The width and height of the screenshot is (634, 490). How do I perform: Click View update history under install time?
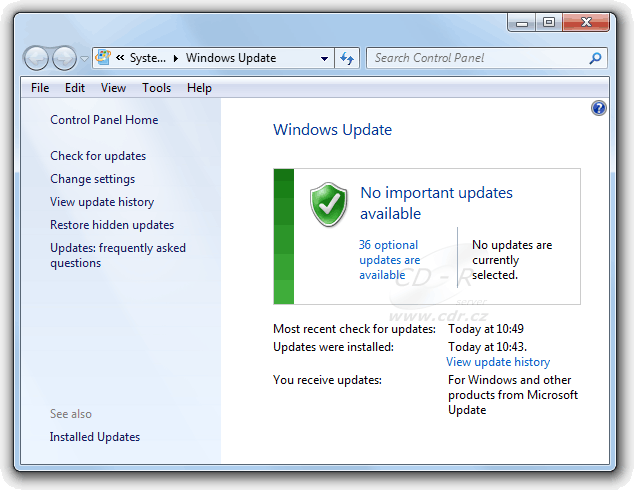point(498,362)
